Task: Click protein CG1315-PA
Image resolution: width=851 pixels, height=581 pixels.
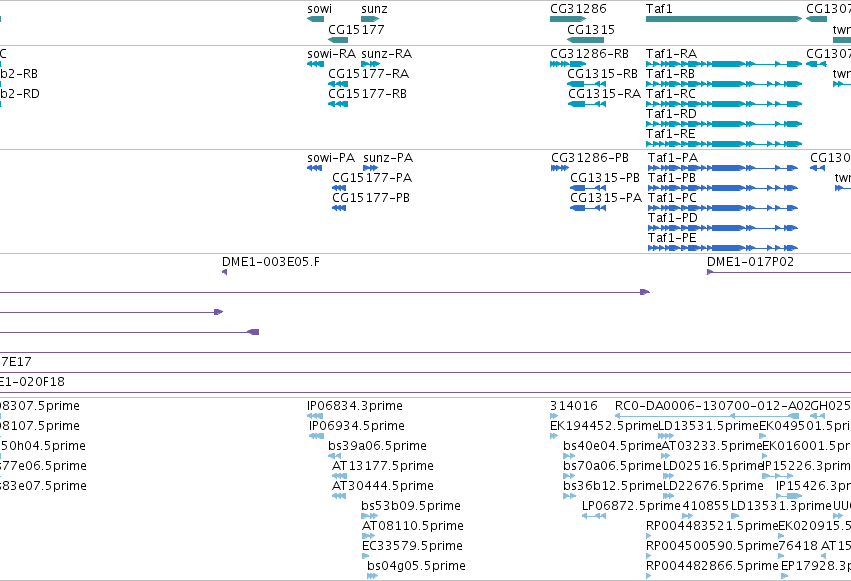Action: tap(606, 198)
